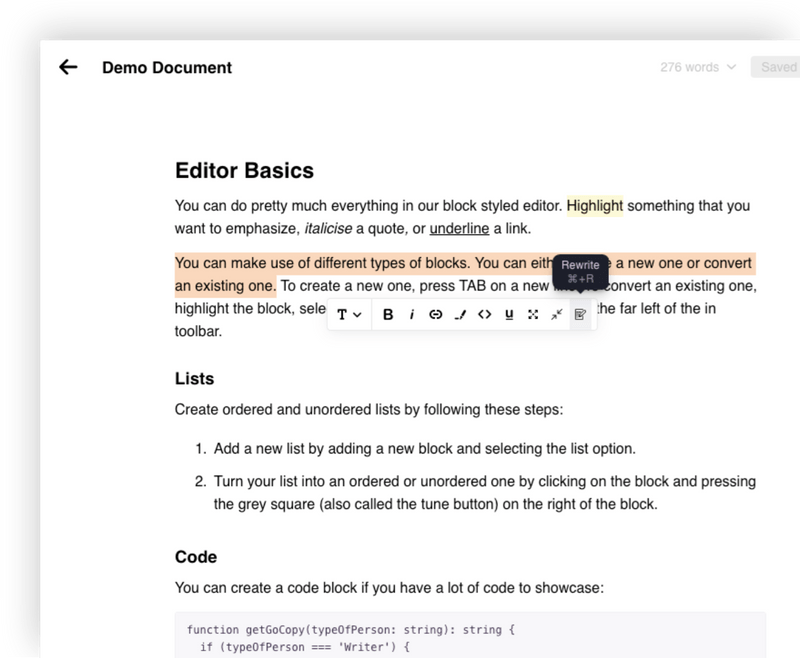Format selection as inline code
Screen dimensions: 800x658
tap(486, 315)
